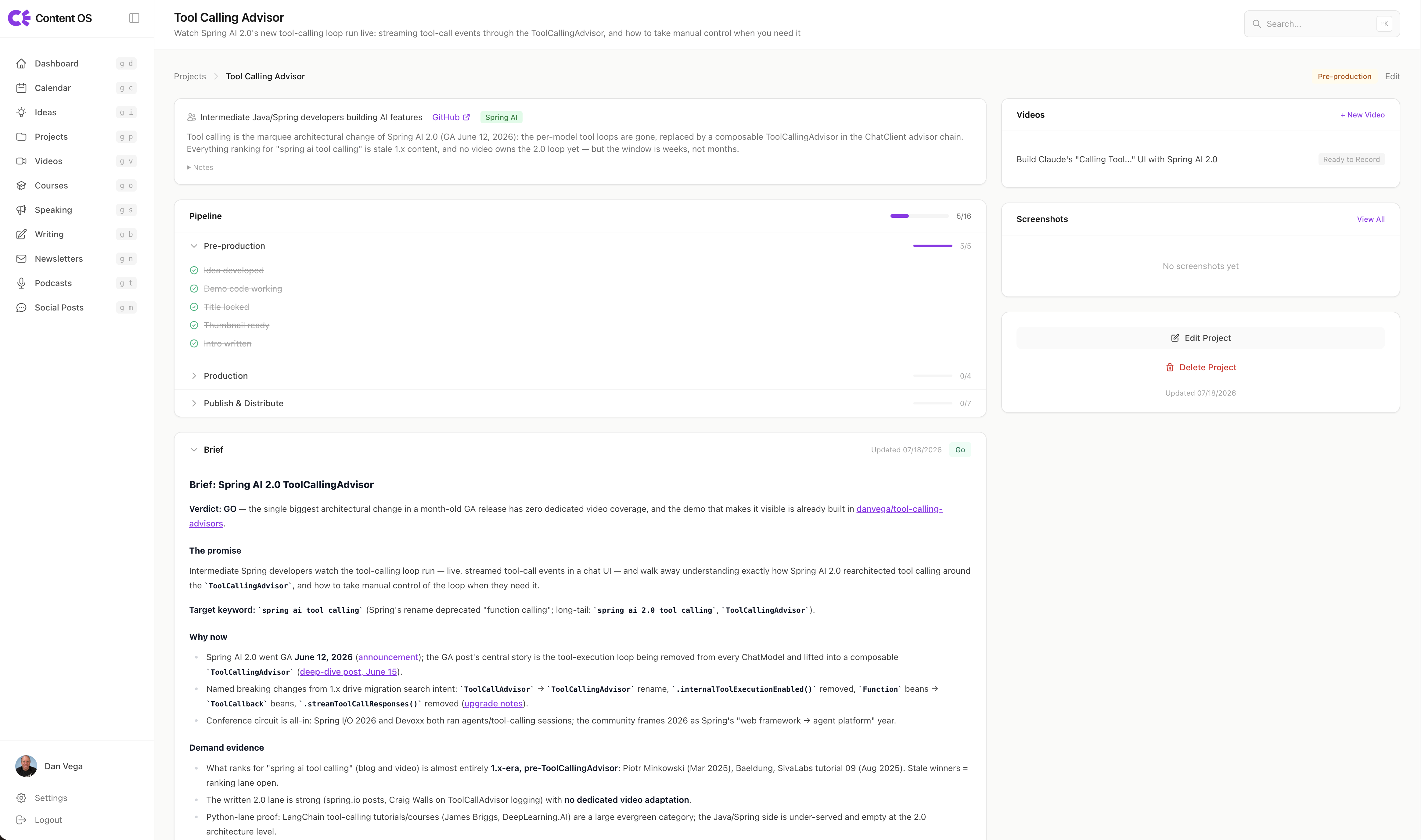Screen dimensions: 1421x840
Task: Click the Ideas lightbulb icon
Action: tap(22, 112)
